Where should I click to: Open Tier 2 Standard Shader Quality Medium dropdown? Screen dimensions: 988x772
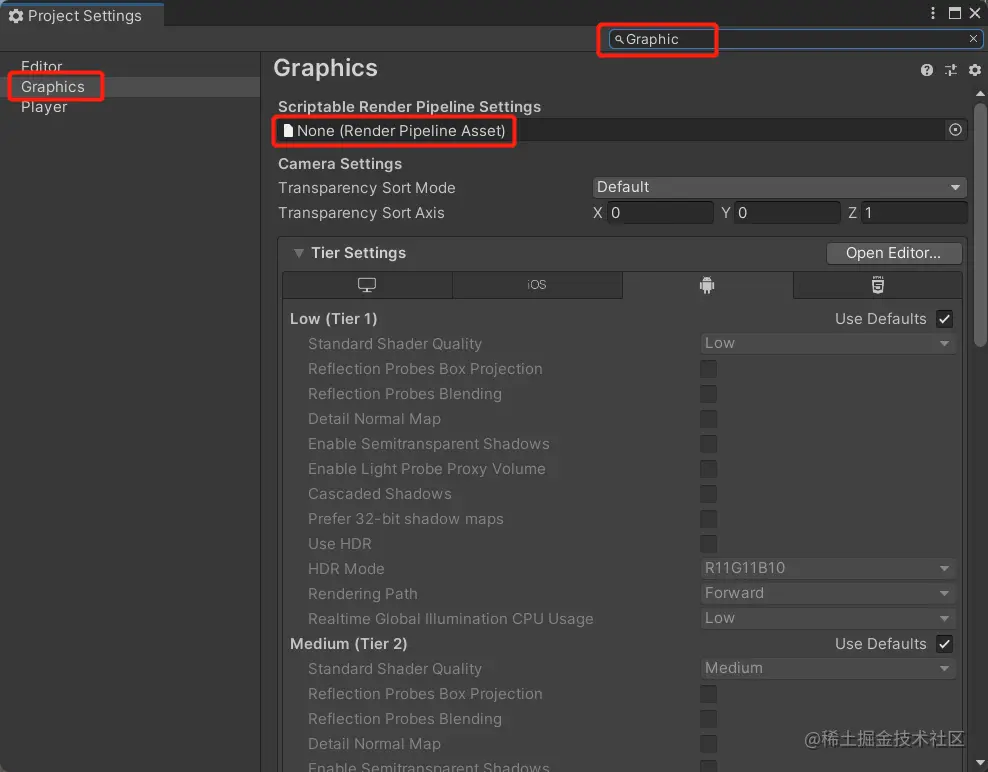click(x=828, y=668)
